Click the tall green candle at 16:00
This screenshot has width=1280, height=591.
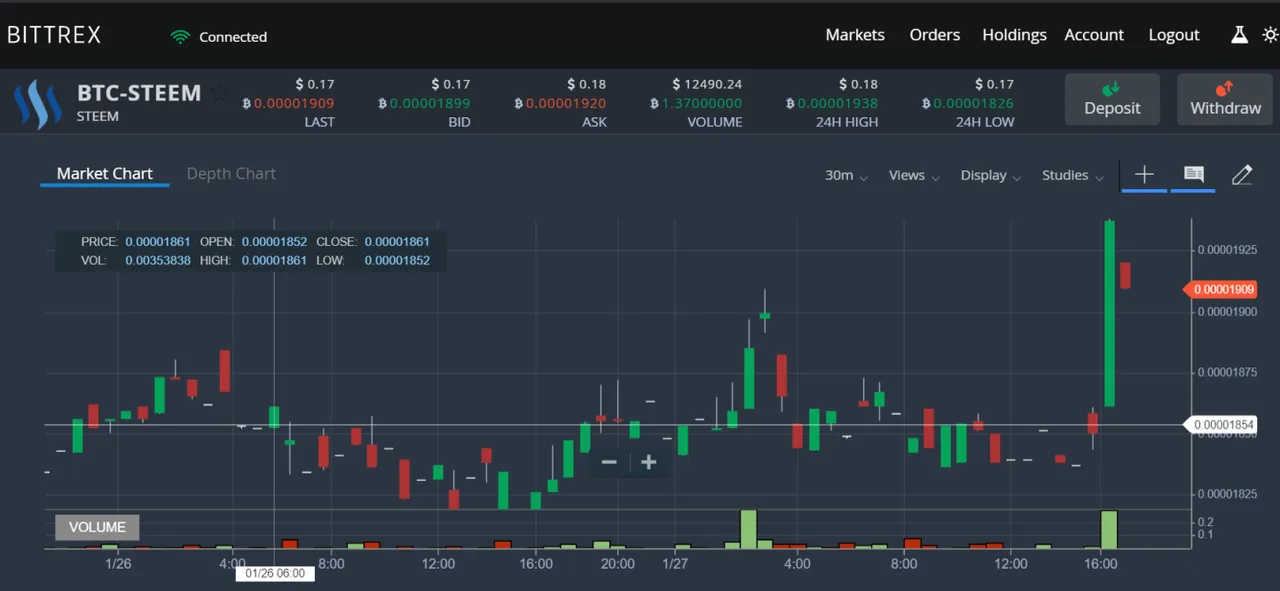pyautogui.click(x=1109, y=313)
